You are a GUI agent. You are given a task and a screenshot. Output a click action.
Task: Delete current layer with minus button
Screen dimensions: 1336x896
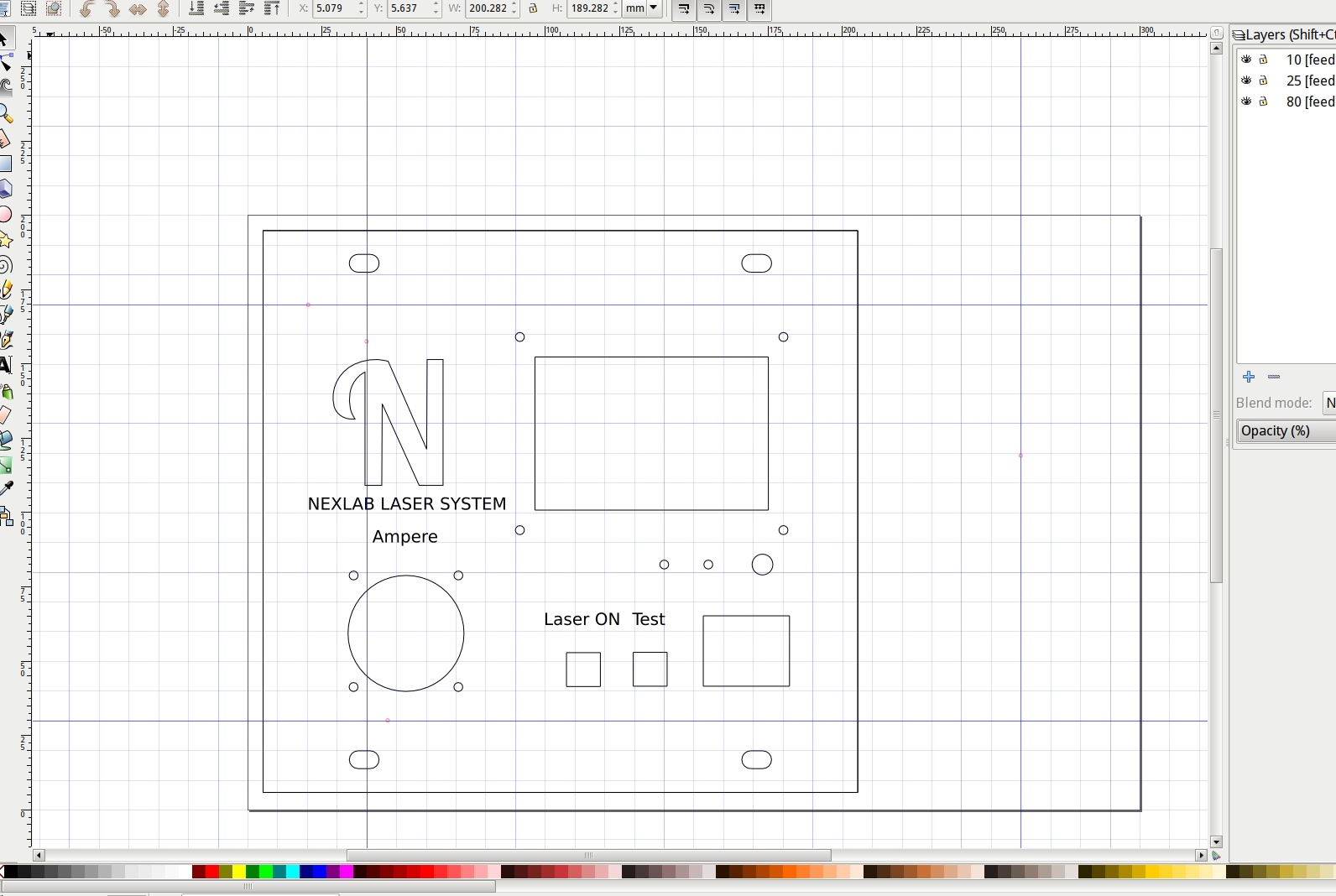tap(1274, 377)
